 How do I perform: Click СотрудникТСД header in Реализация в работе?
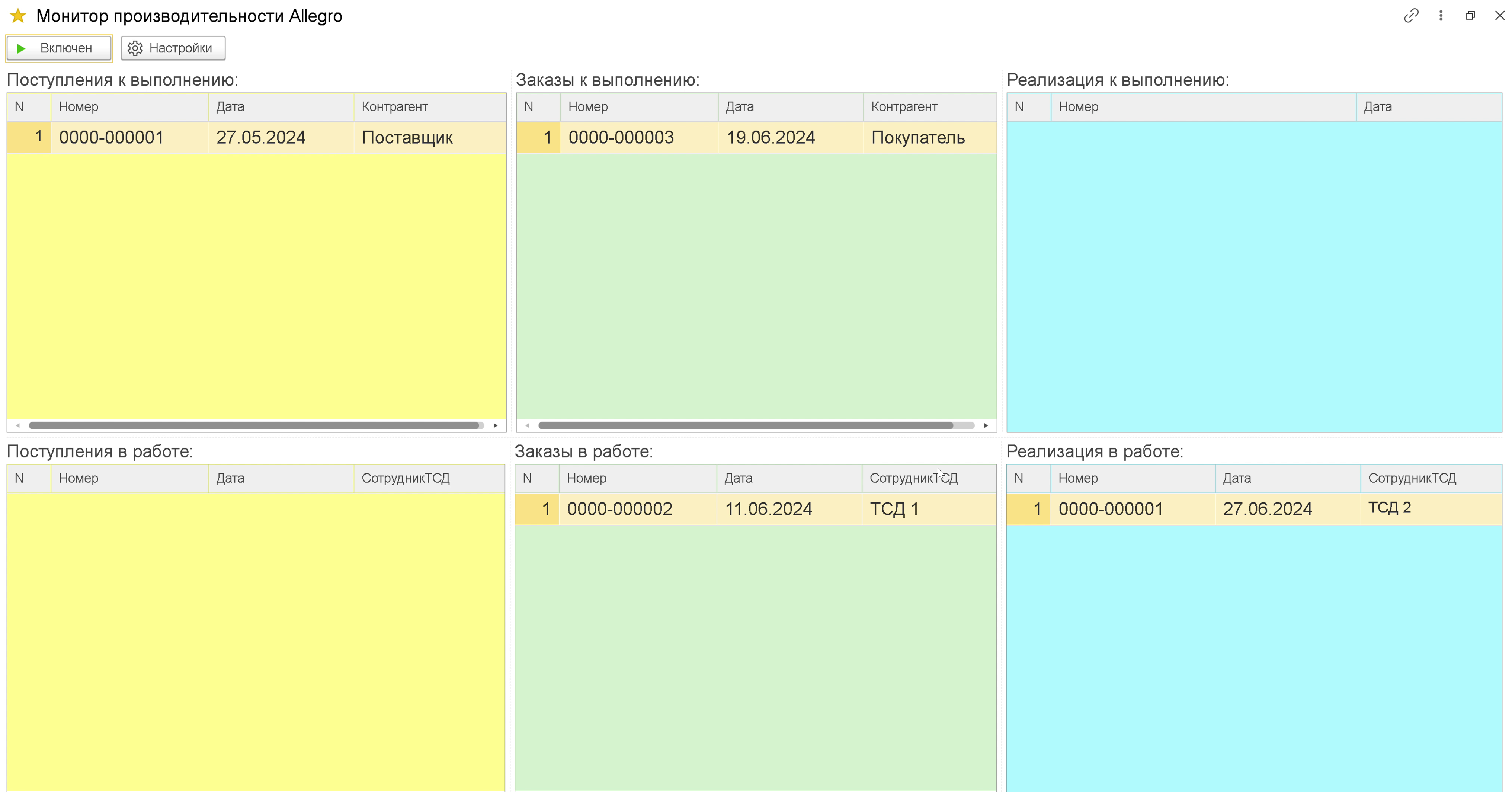(x=1431, y=478)
